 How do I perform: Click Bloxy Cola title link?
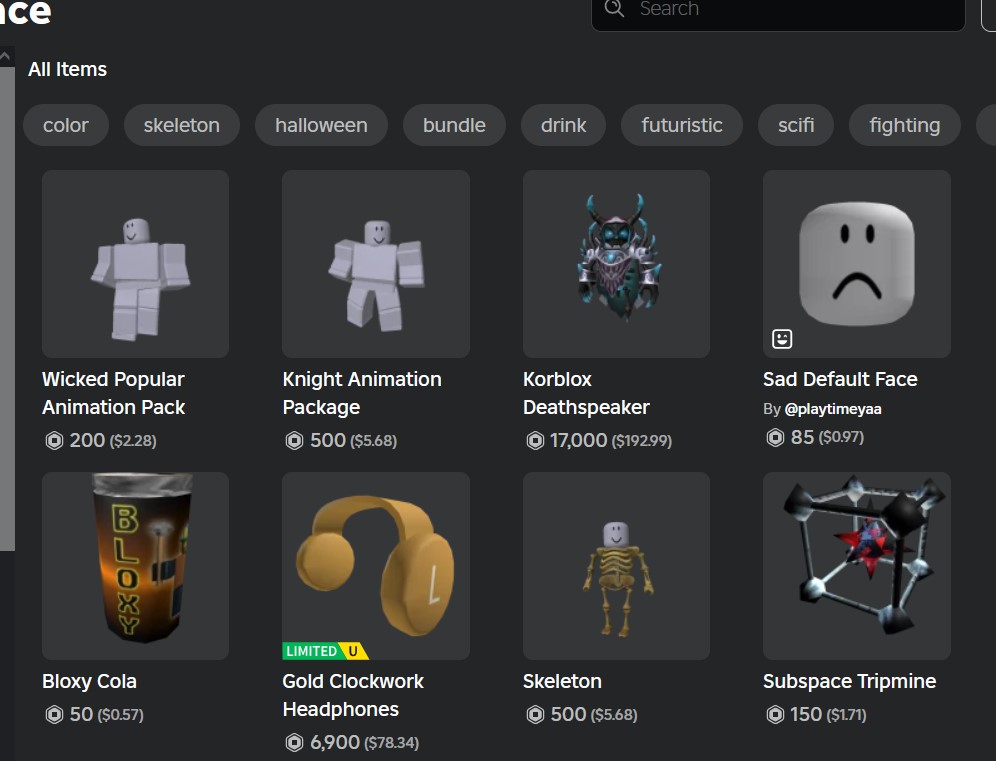[x=90, y=681]
